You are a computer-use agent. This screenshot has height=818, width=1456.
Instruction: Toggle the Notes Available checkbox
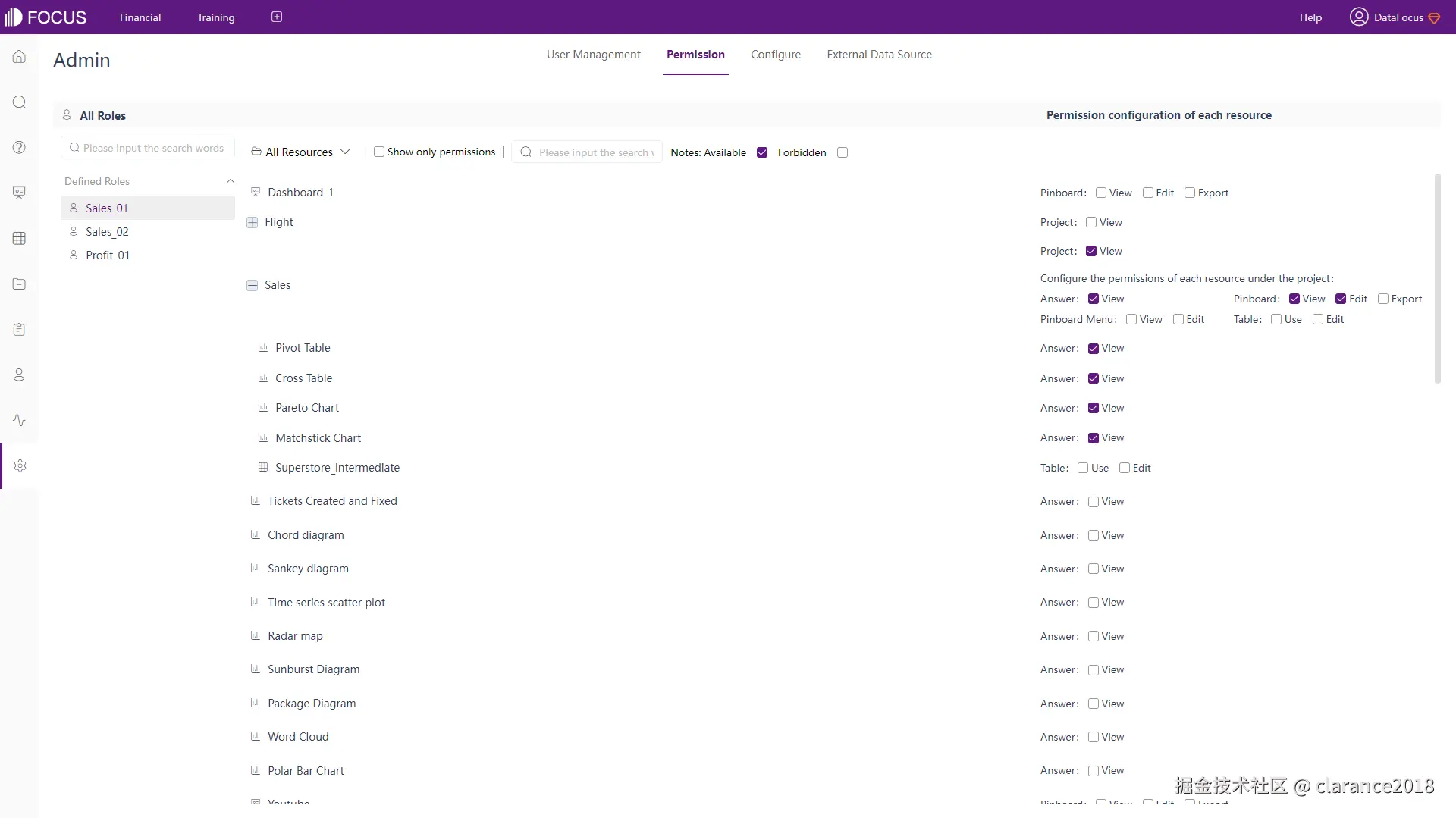pyautogui.click(x=762, y=152)
